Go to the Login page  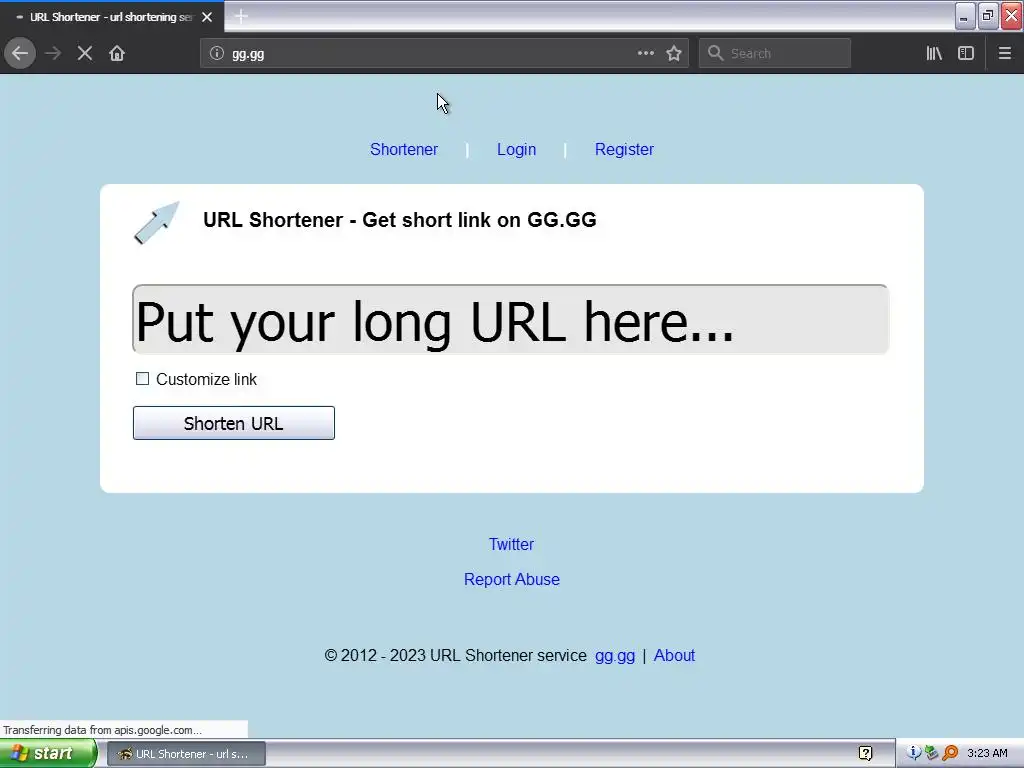click(x=517, y=150)
